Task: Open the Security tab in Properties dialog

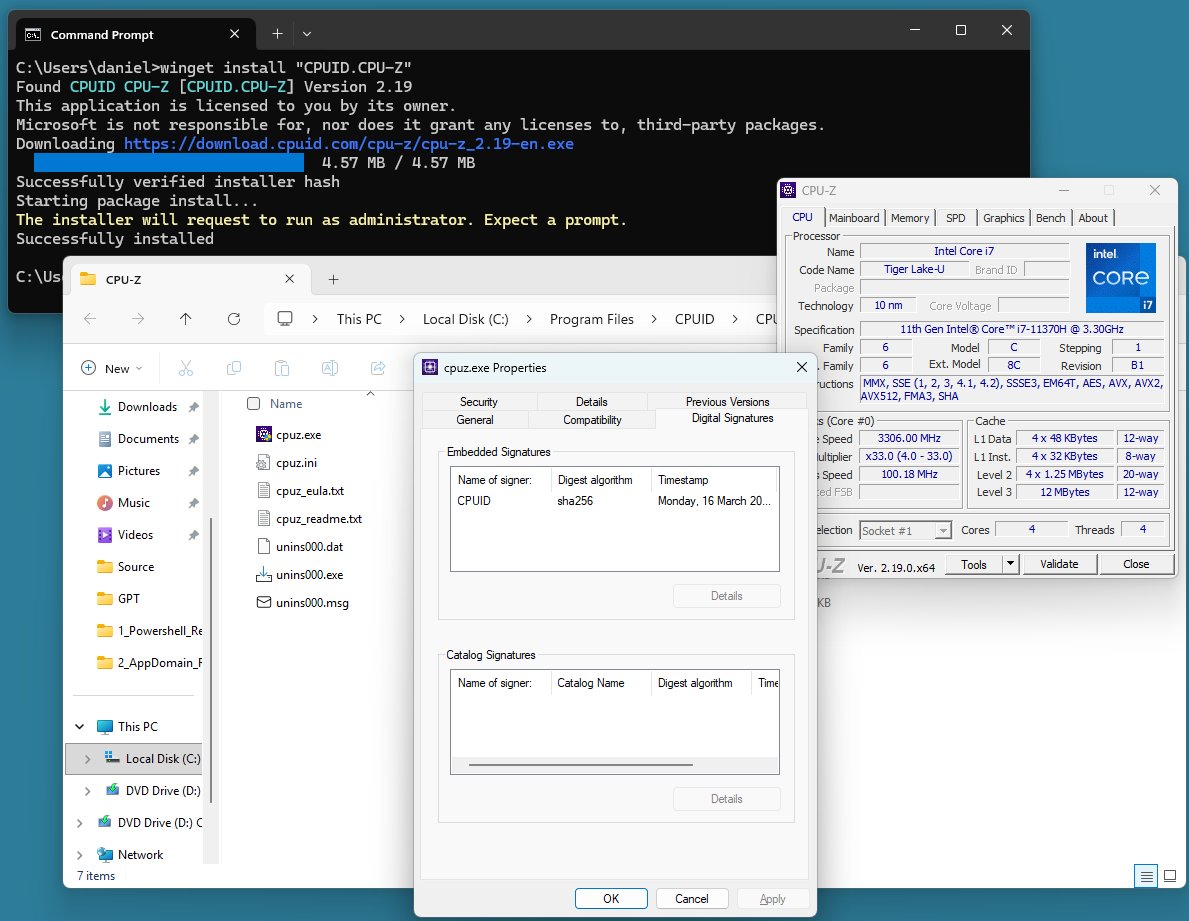Action: pos(478,402)
